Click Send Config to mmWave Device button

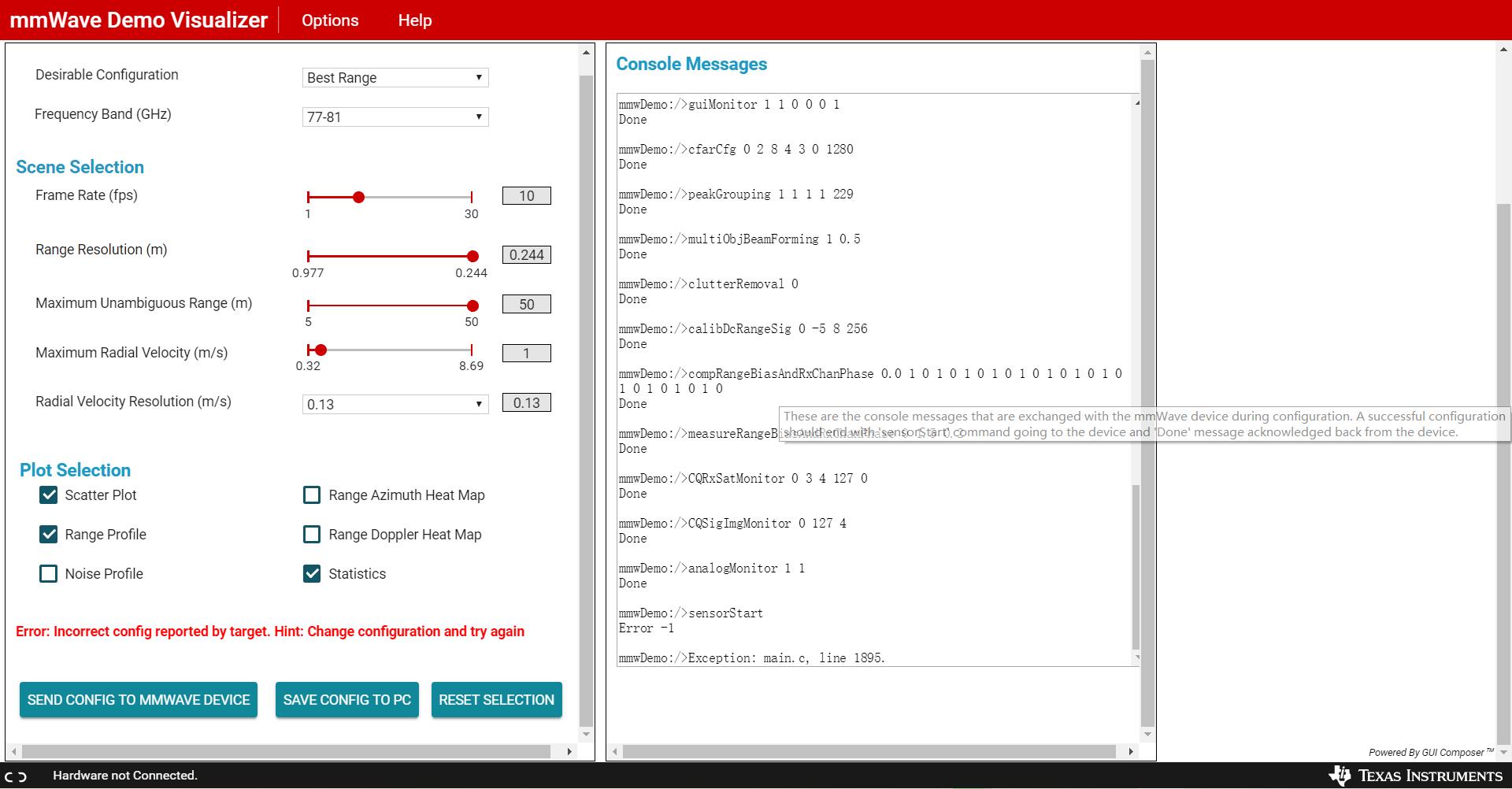139,699
